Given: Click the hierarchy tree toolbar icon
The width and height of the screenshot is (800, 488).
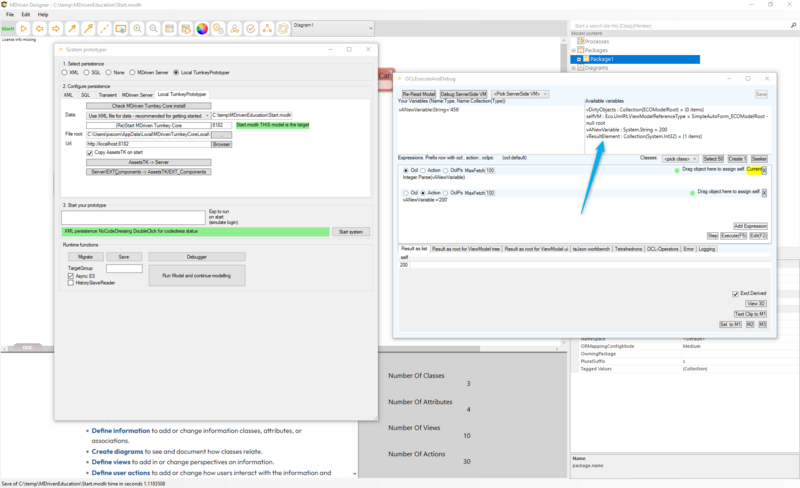Looking at the screenshot, I should pyautogui.click(x=267, y=29).
